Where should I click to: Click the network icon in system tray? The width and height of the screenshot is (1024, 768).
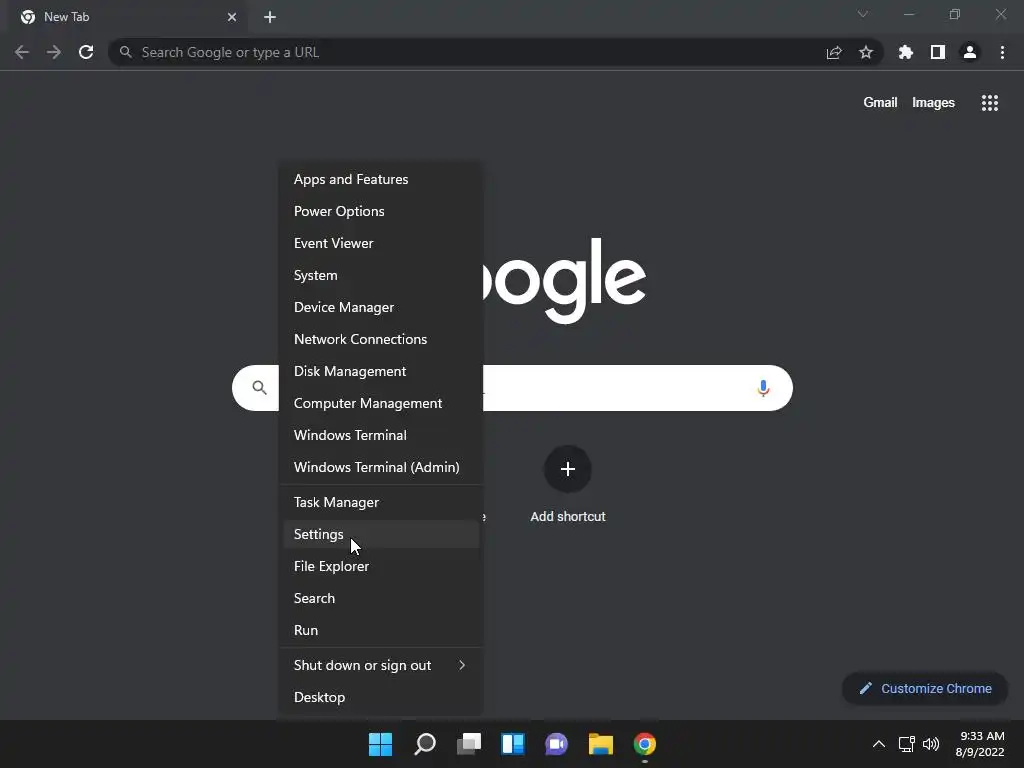[906, 744]
